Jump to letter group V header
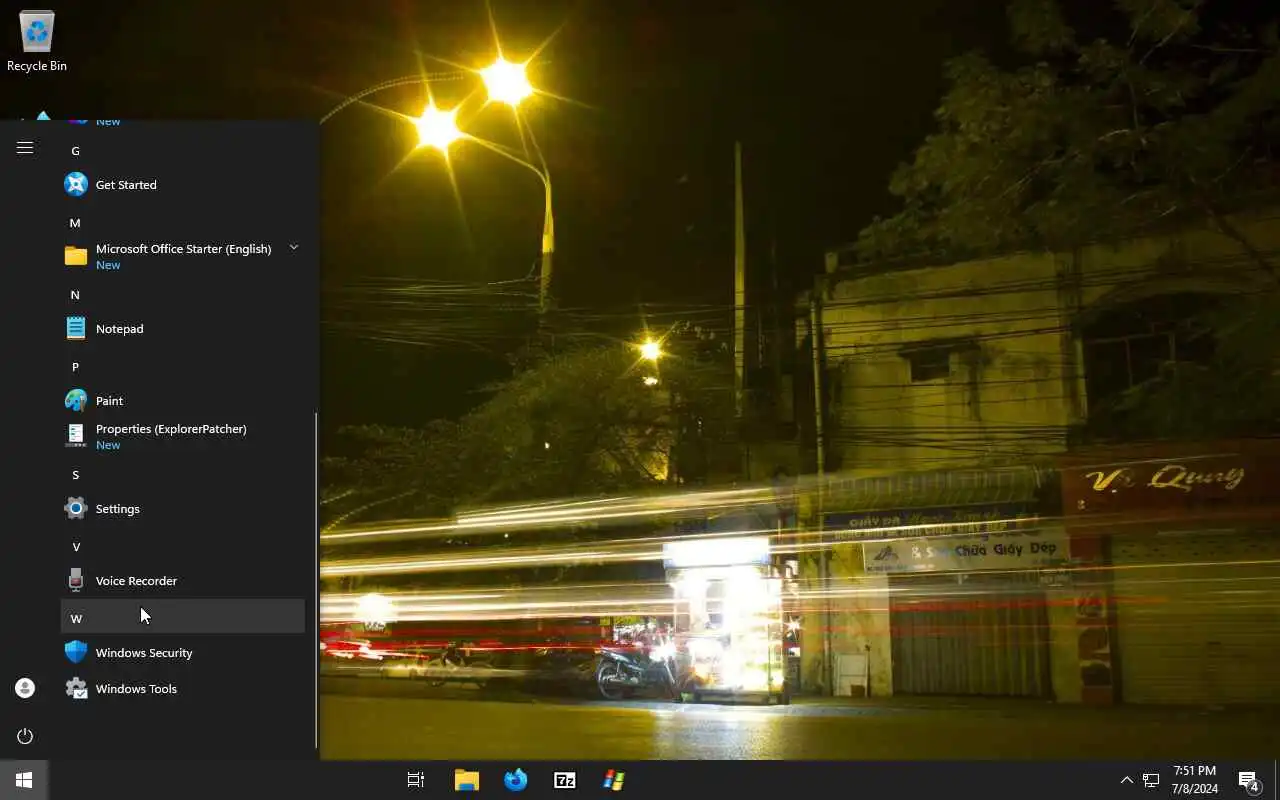Viewport: 1280px width, 800px height. (x=75, y=547)
